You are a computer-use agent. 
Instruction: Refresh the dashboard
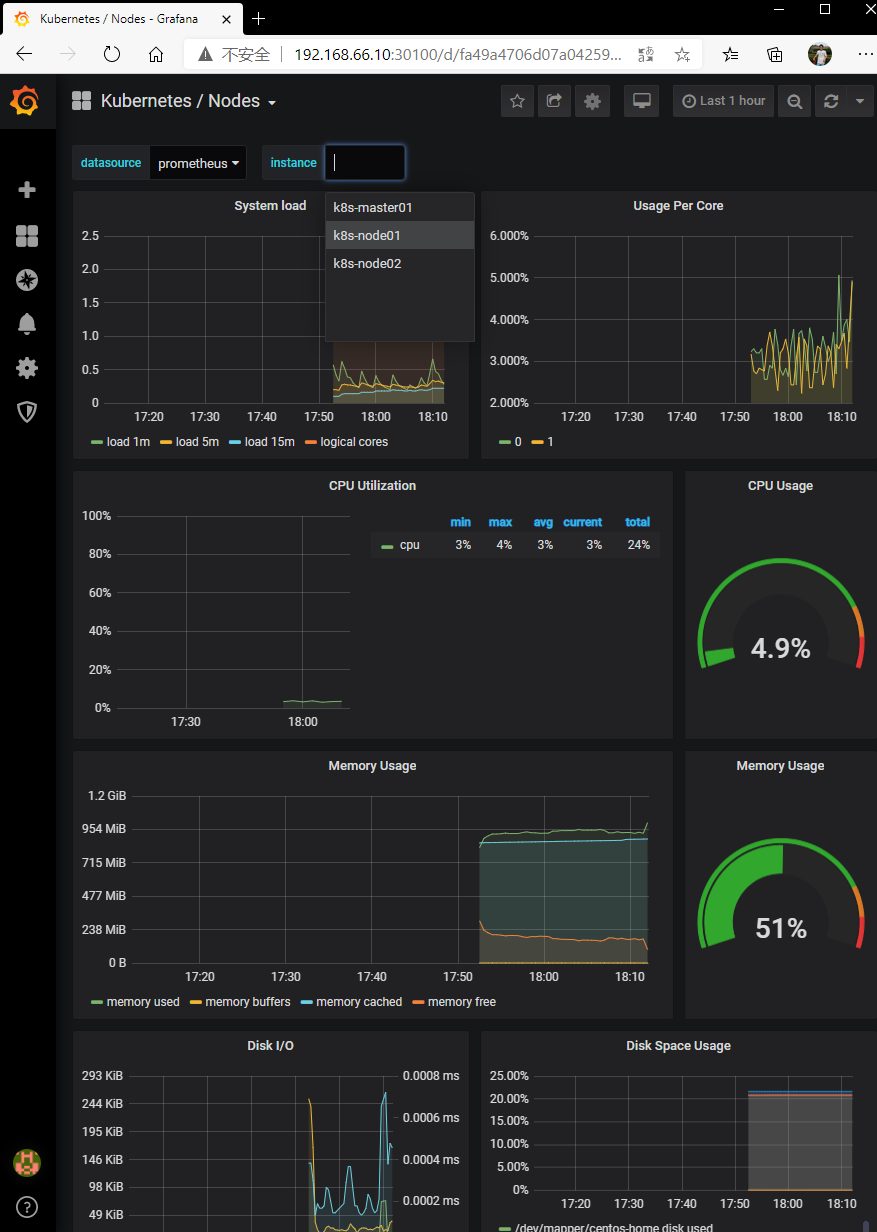coord(830,101)
